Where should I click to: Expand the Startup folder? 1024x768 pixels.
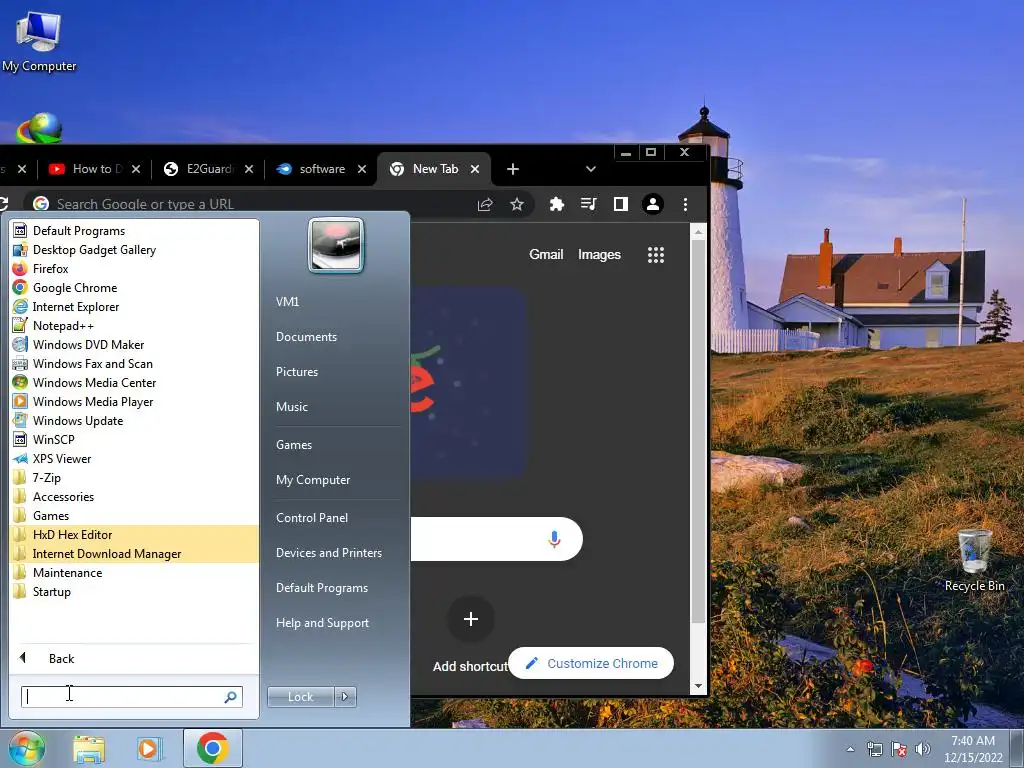point(52,591)
